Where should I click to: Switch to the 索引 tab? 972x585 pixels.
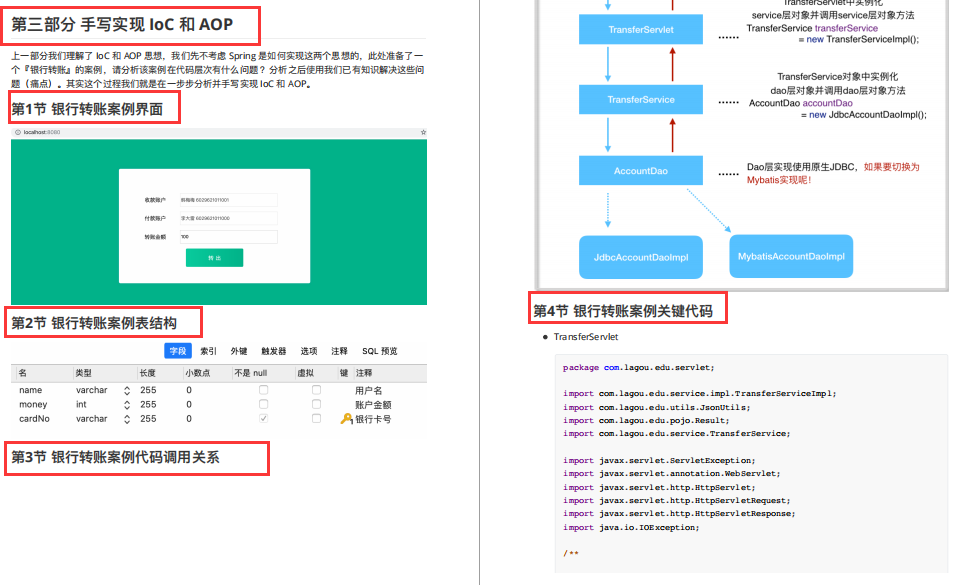pyautogui.click(x=207, y=350)
